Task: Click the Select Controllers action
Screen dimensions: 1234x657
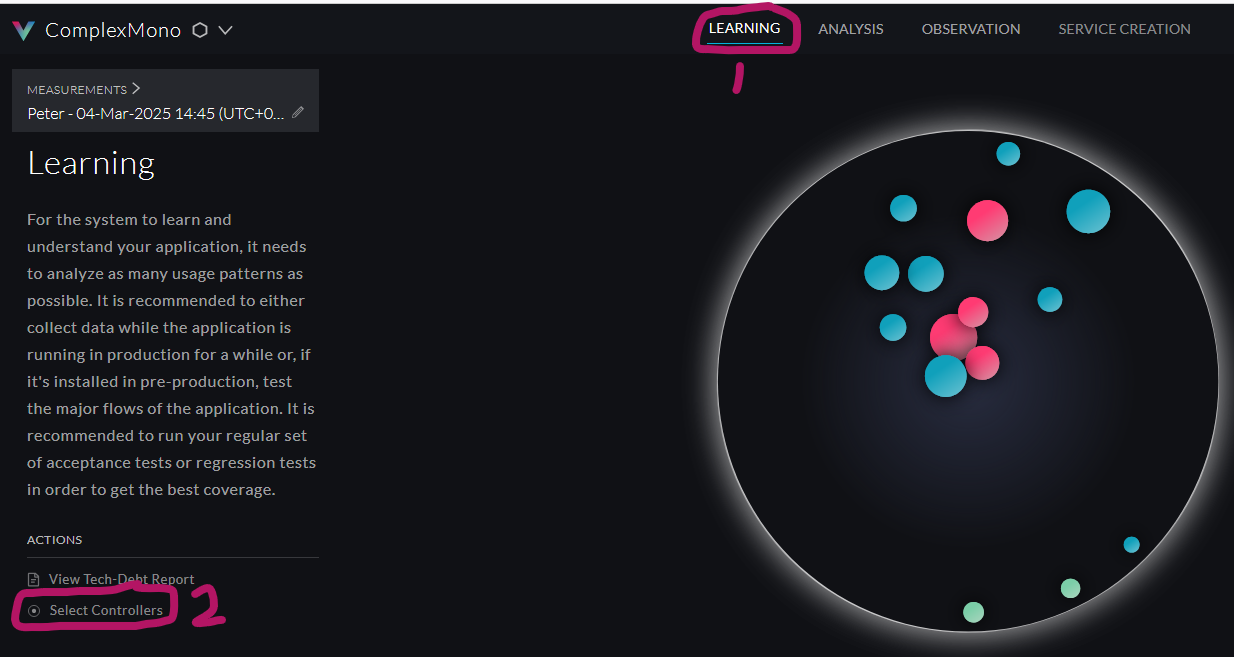Action: [106, 610]
